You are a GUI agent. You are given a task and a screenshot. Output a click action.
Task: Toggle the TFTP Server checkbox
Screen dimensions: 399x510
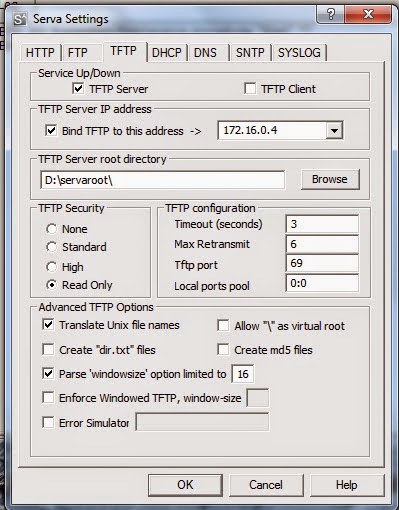78,89
